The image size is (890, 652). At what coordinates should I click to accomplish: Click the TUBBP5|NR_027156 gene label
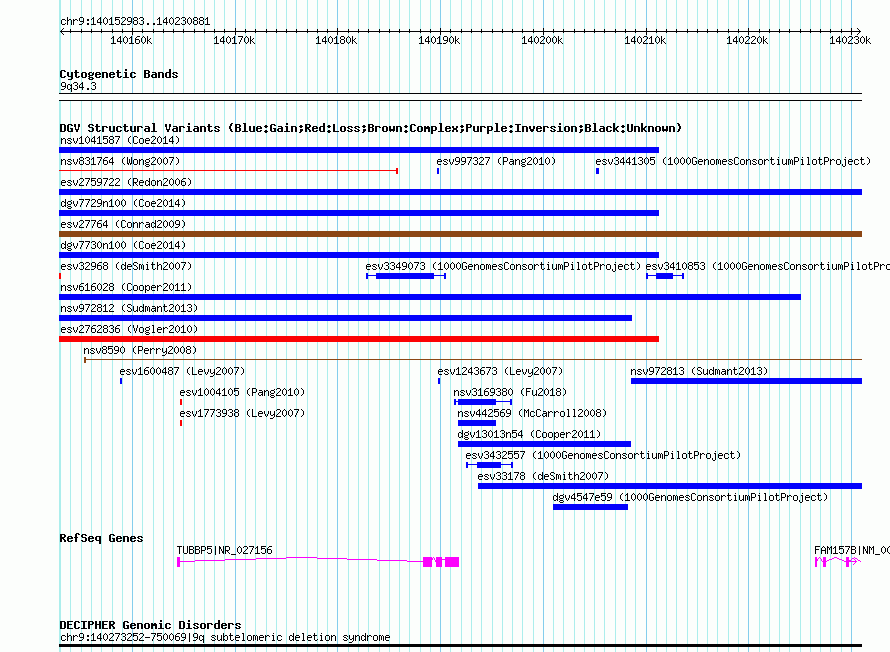click(x=224, y=550)
